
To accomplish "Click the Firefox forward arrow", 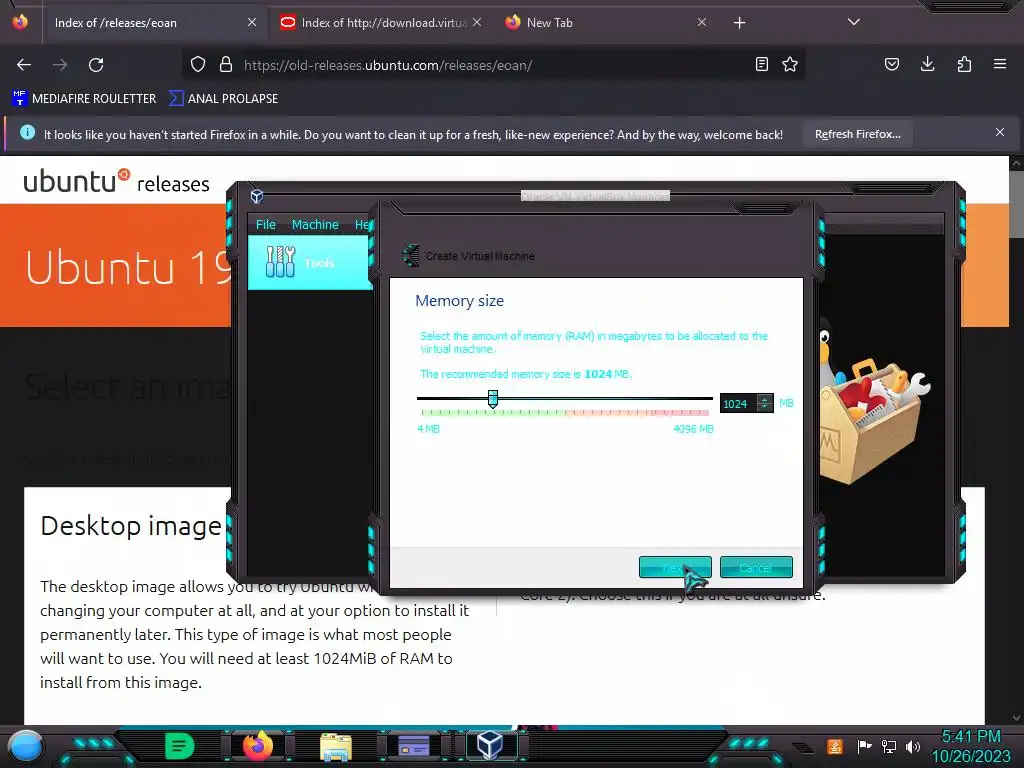I will coord(60,65).
